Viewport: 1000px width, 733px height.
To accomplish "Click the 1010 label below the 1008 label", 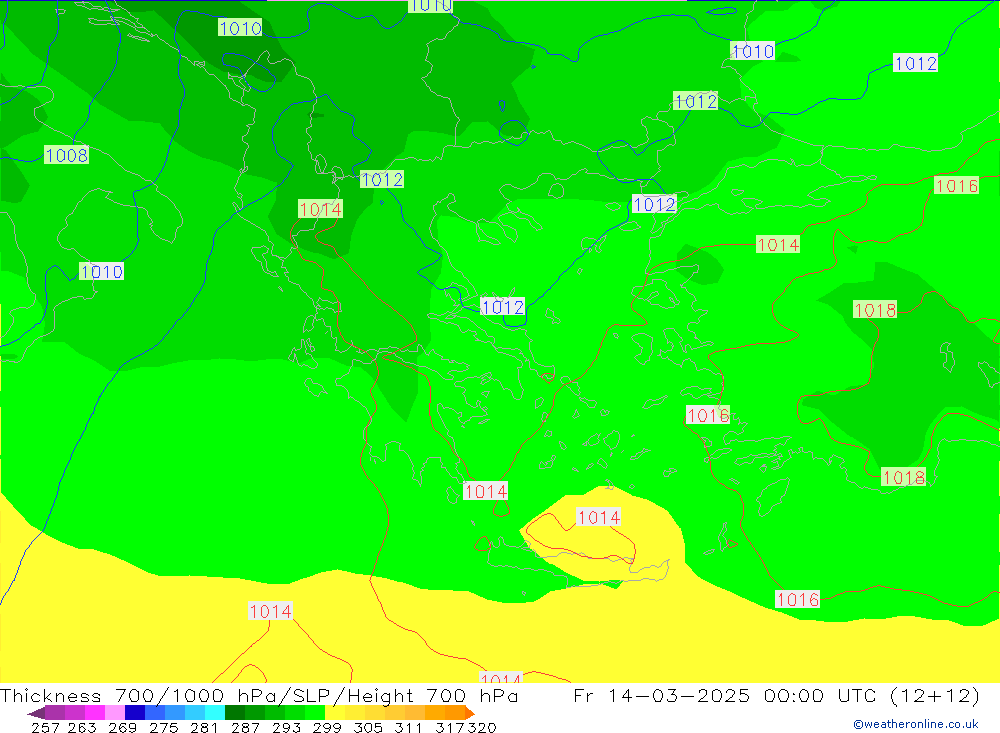I will (101, 272).
